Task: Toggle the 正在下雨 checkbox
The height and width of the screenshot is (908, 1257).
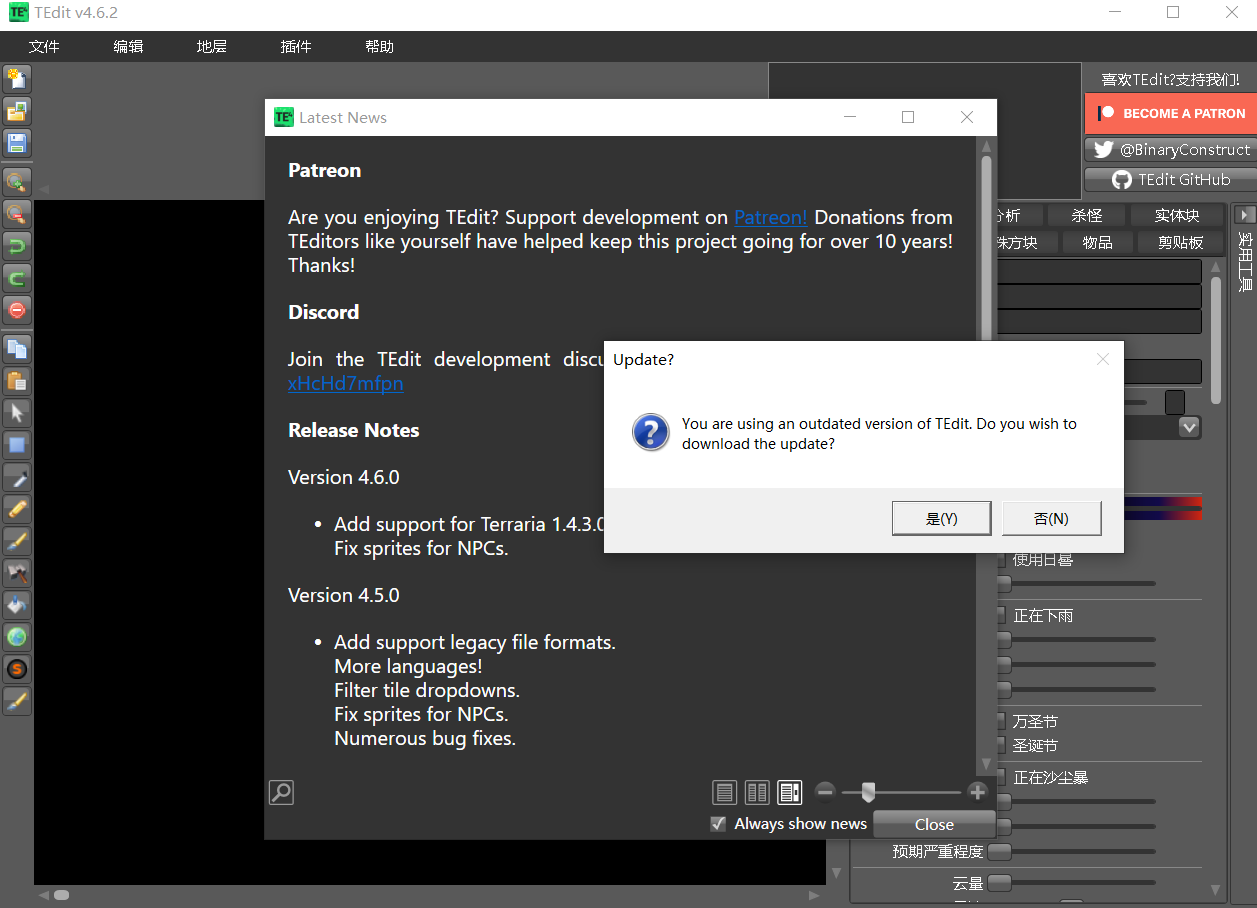Action: (x=1002, y=615)
